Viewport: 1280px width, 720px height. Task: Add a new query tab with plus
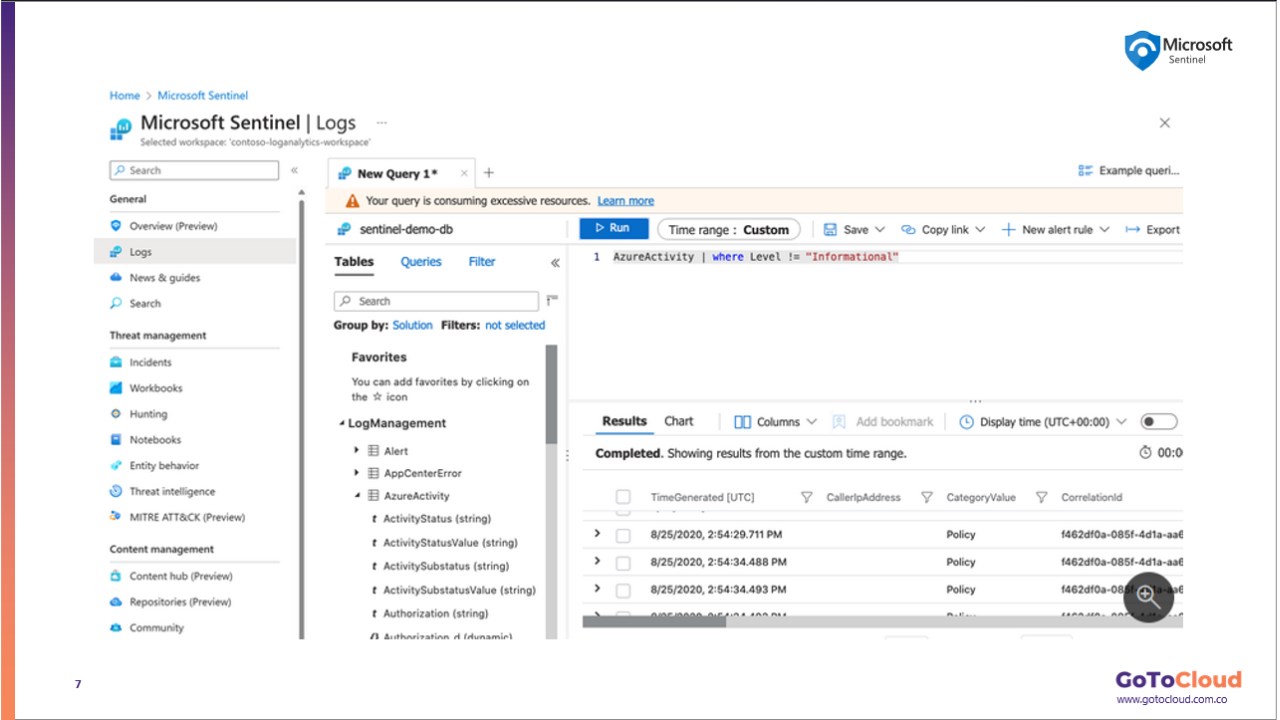[x=489, y=173]
